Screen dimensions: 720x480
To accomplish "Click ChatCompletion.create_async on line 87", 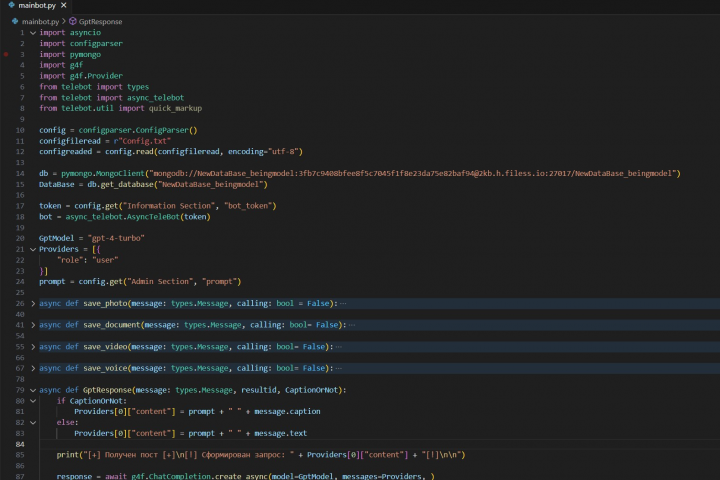I will click(x=209, y=476).
